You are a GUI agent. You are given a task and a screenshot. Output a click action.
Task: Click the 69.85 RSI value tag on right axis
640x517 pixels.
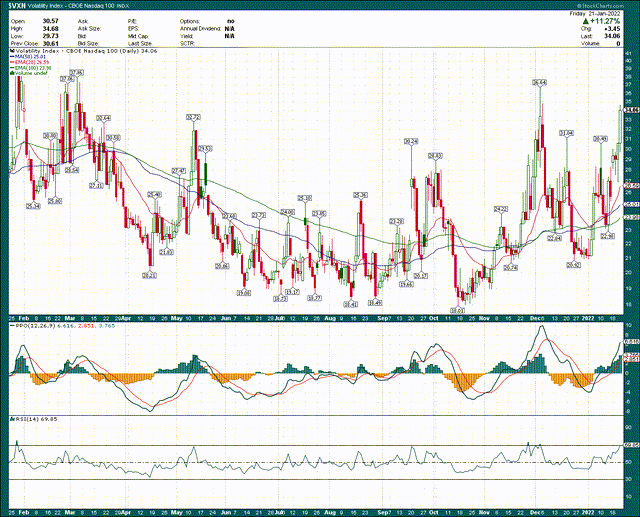[x=631, y=444]
